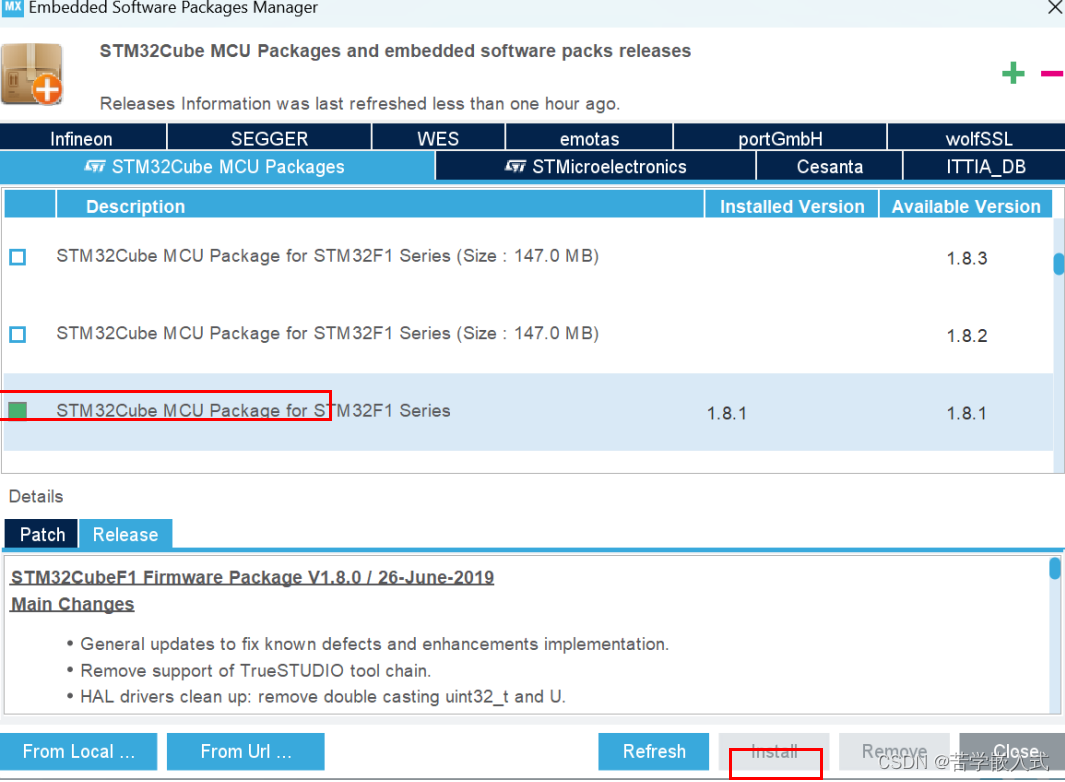Image resolution: width=1065 pixels, height=782 pixels.
Task: Select the STMicroelectronics tab
Action: (x=595, y=166)
